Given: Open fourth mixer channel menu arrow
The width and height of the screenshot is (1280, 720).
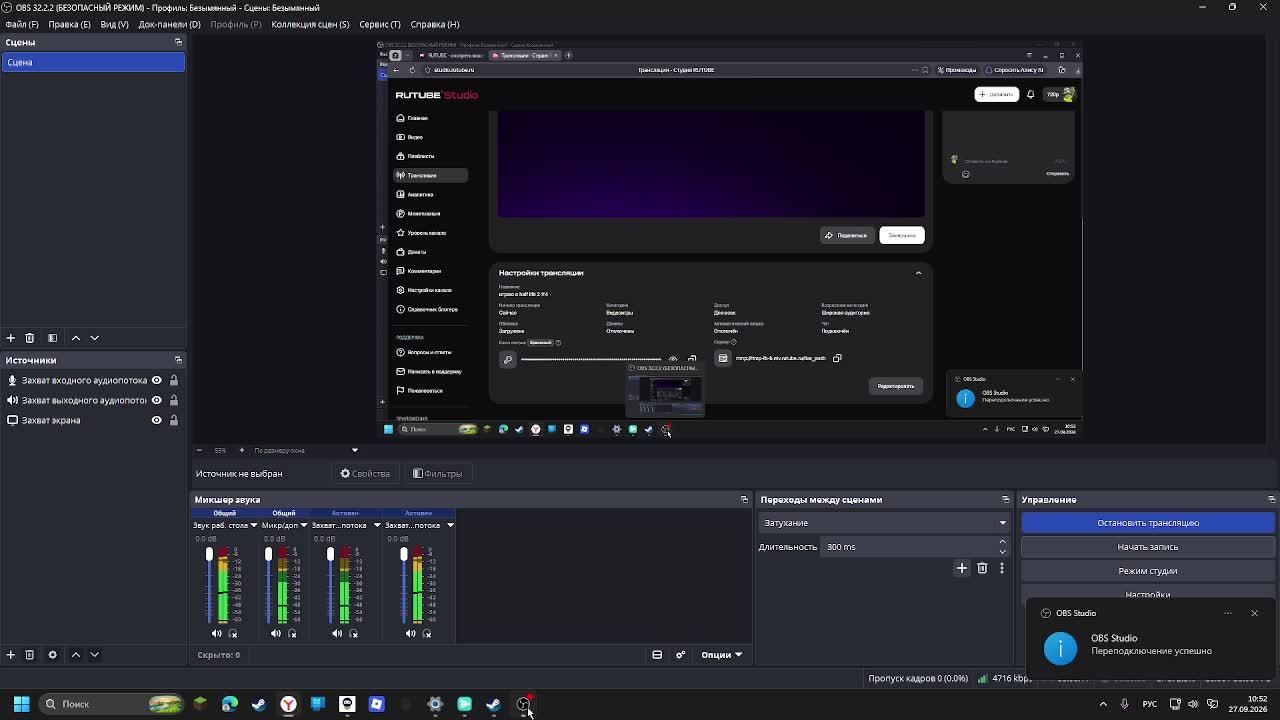Looking at the screenshot, I should (450, 525).
